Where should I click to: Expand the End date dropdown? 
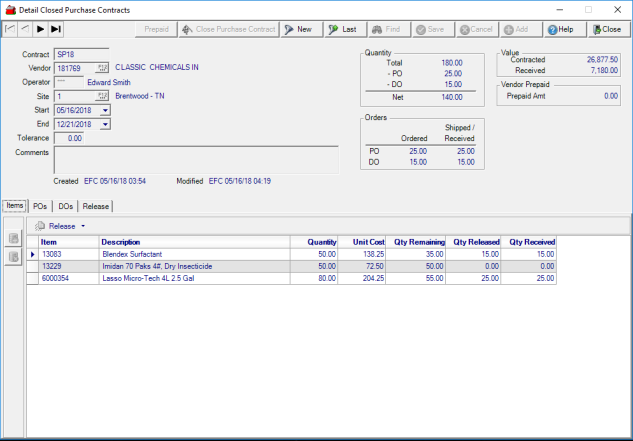pos(105,124)
